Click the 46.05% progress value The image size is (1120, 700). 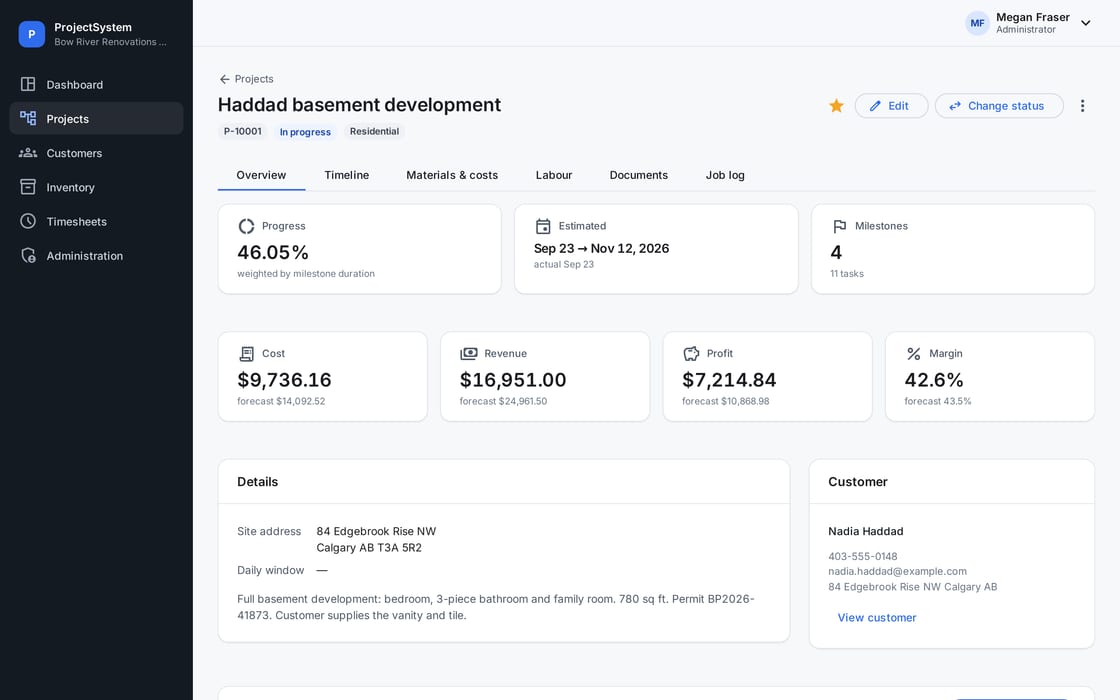[x=273, y=252]
